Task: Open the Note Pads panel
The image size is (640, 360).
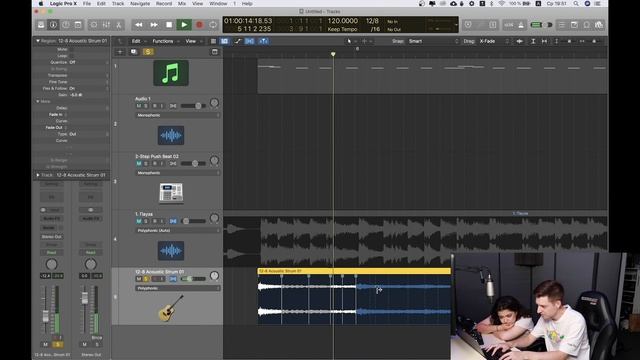Action: click(574, 25)
